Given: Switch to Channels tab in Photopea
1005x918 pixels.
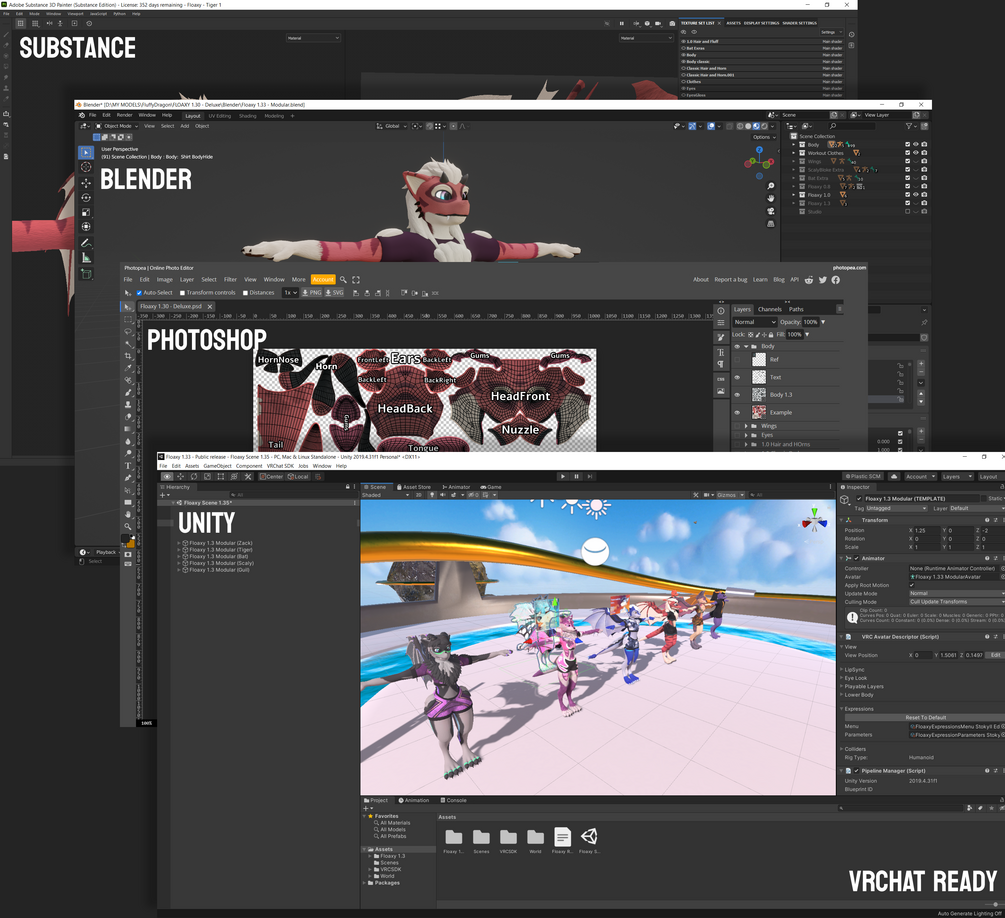Looking at the screenshot, I should (x=769, y=309).
